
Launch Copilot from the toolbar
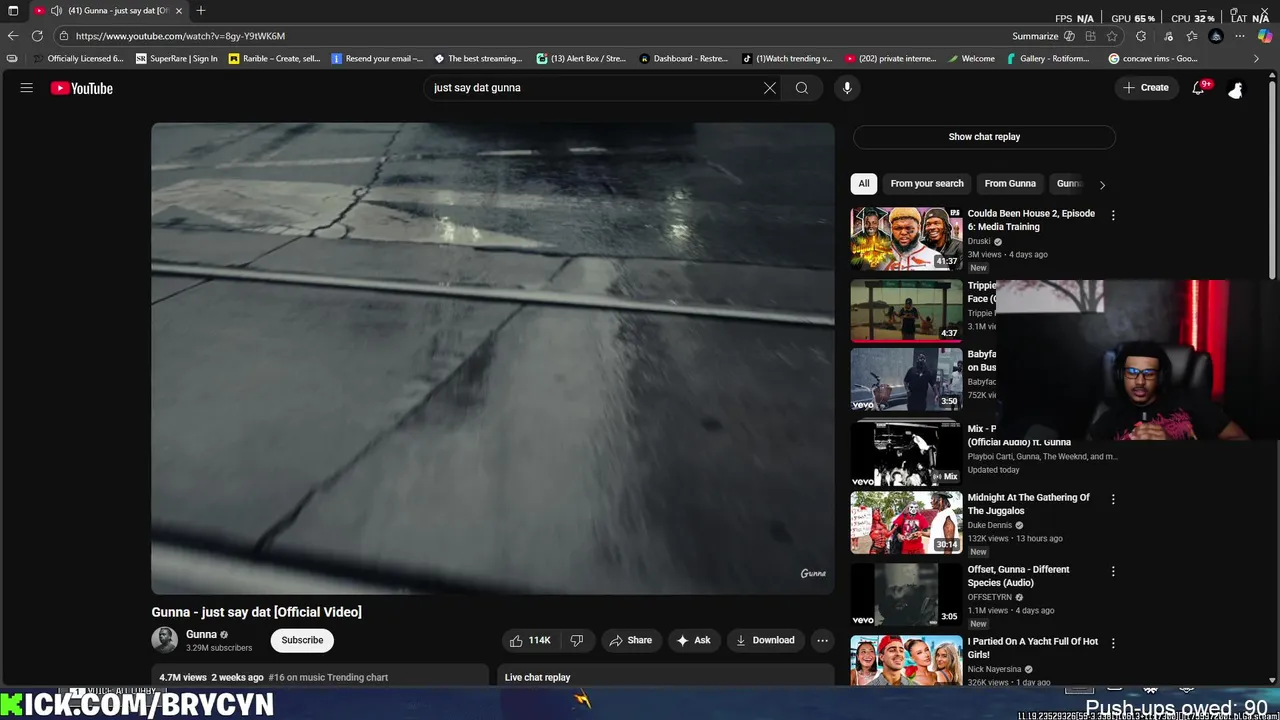[x=1265, y=36]
